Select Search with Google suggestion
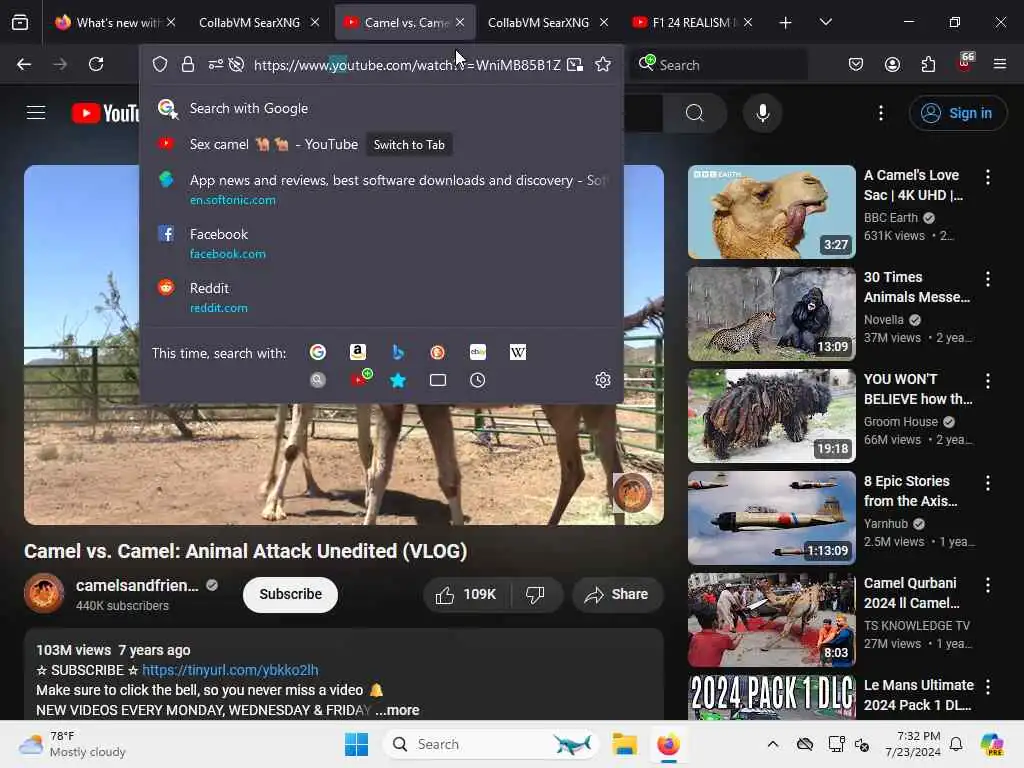 (x=382, y=108)
